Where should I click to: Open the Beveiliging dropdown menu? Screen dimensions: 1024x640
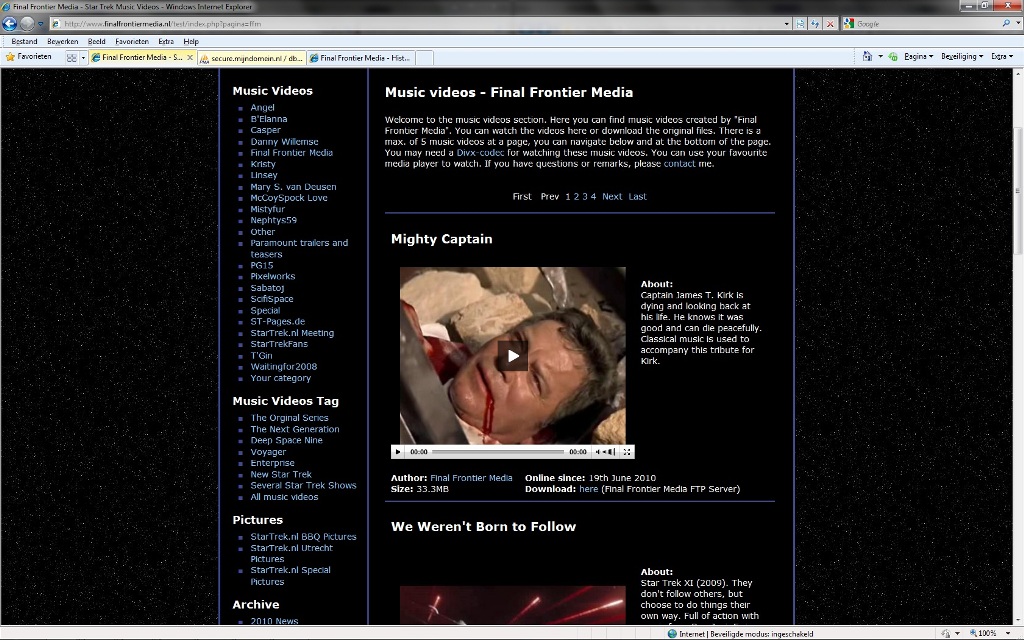click(962, 56)
